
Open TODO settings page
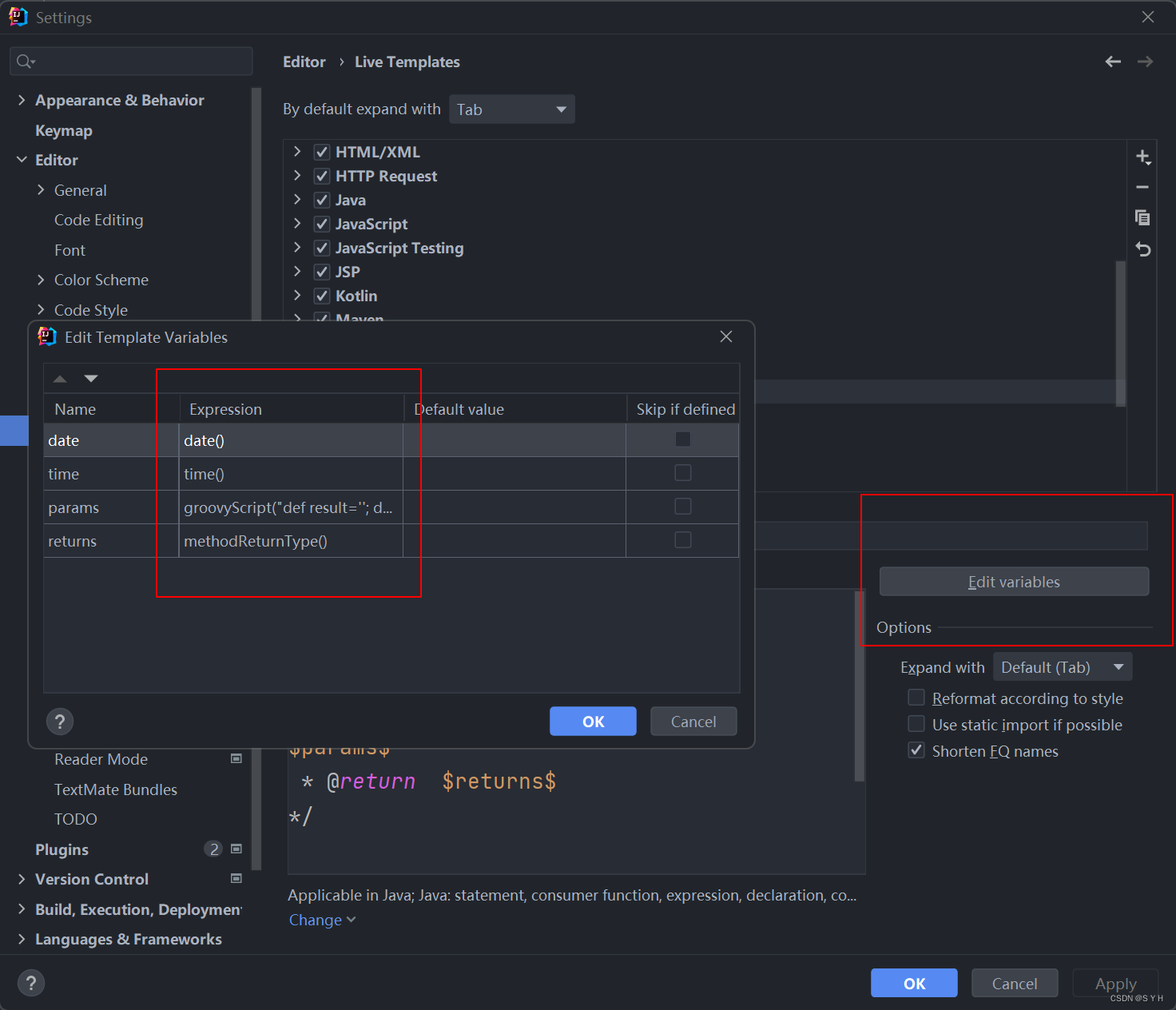(76, 819)
